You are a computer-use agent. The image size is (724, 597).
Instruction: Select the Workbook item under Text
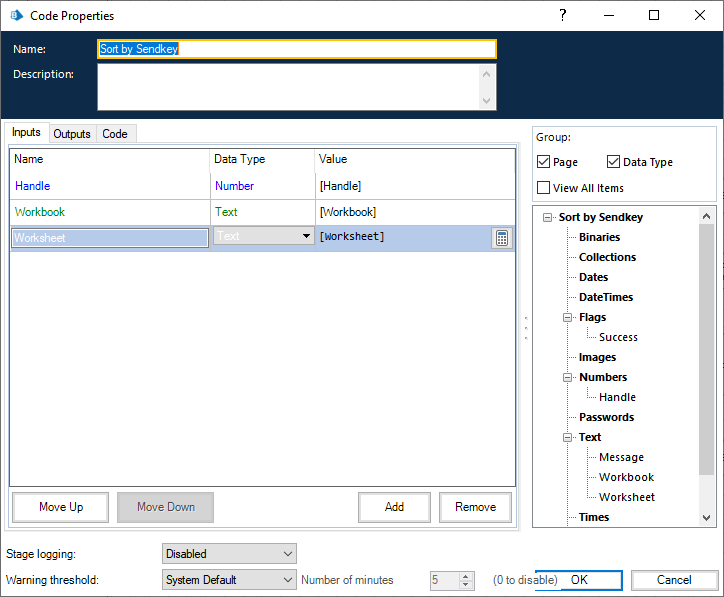[x=626, y=477]
